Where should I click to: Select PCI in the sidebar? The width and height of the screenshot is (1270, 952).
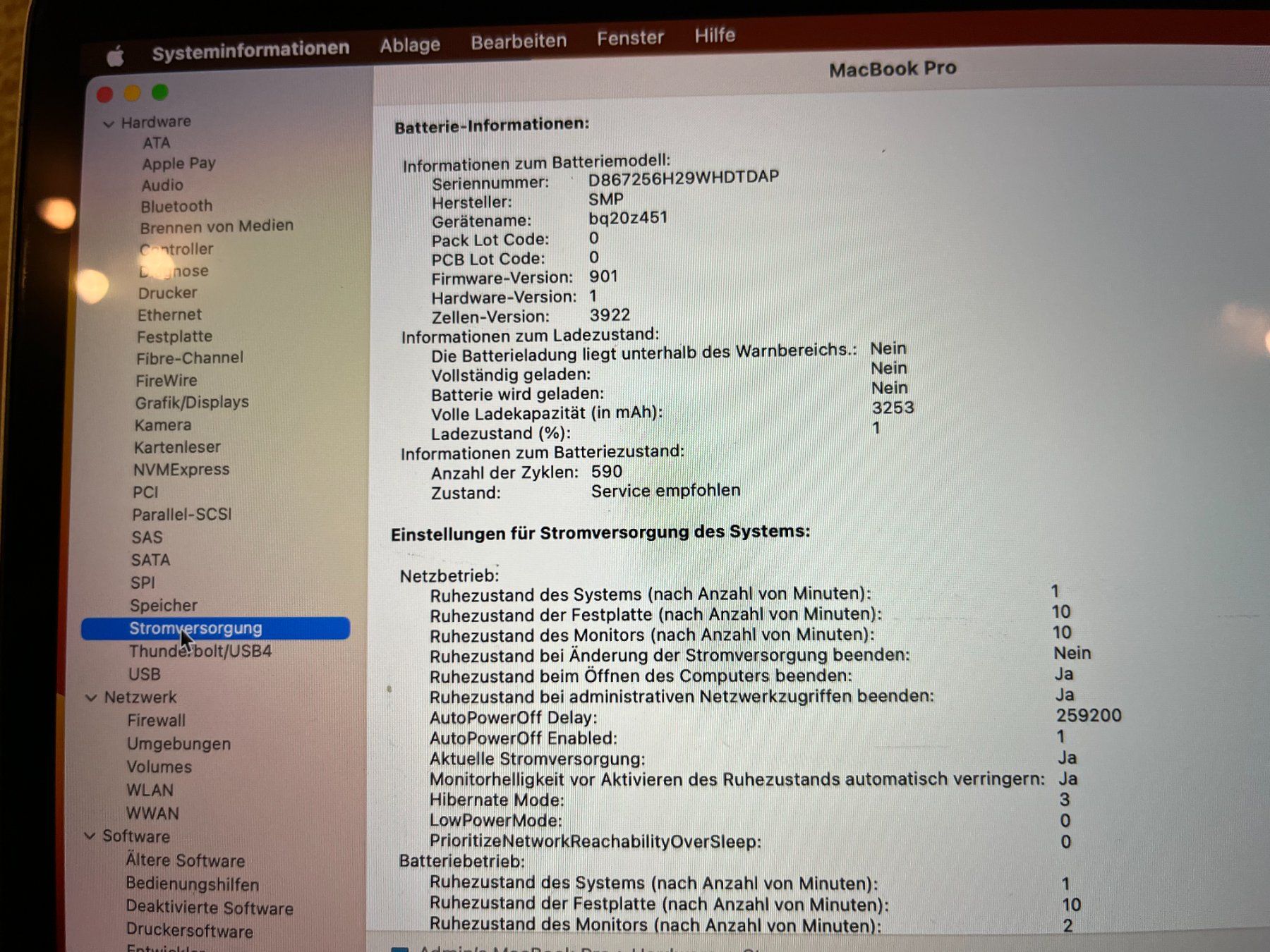point(145,492)
